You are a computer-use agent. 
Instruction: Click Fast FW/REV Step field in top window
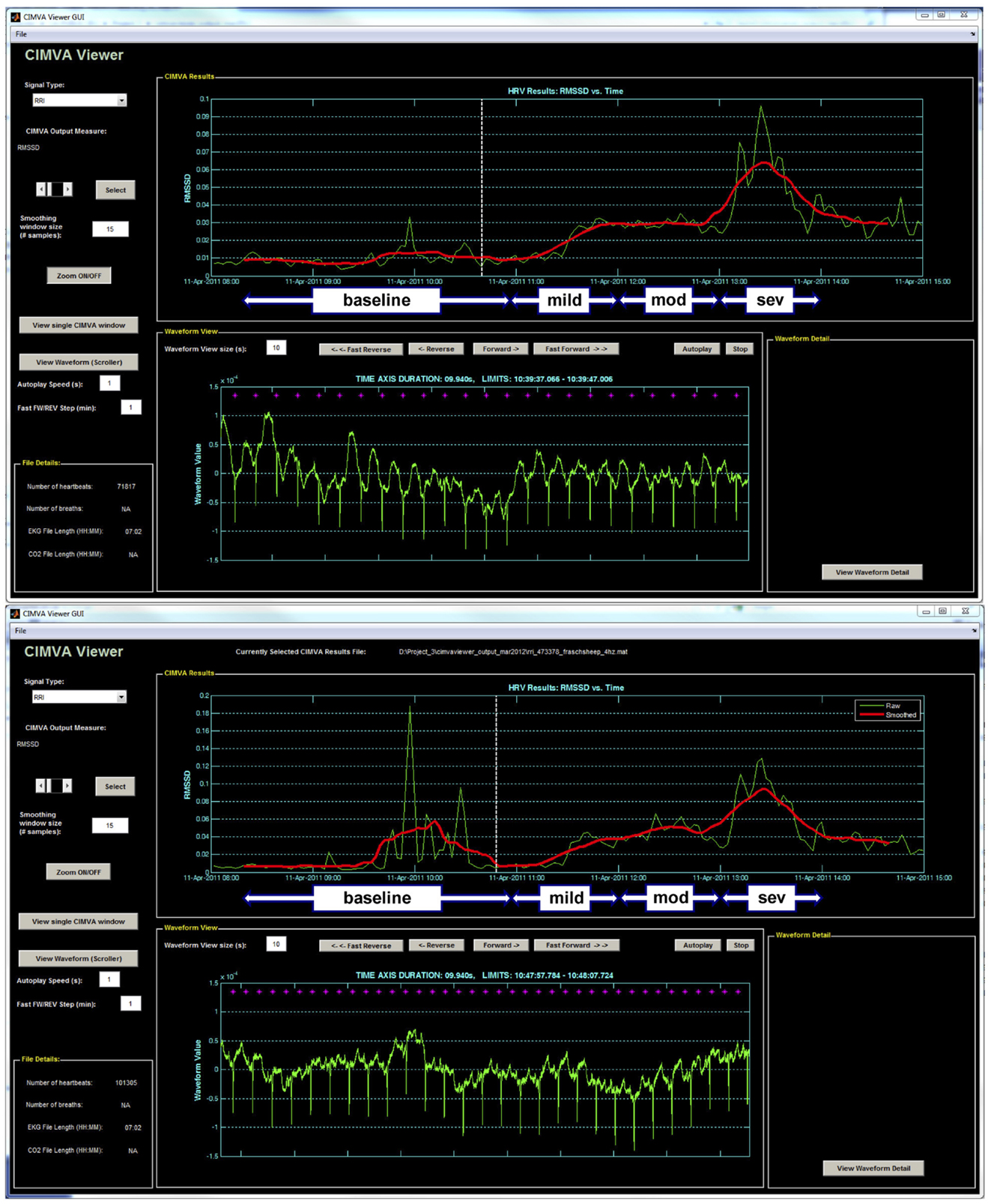[x=131, y=408]
